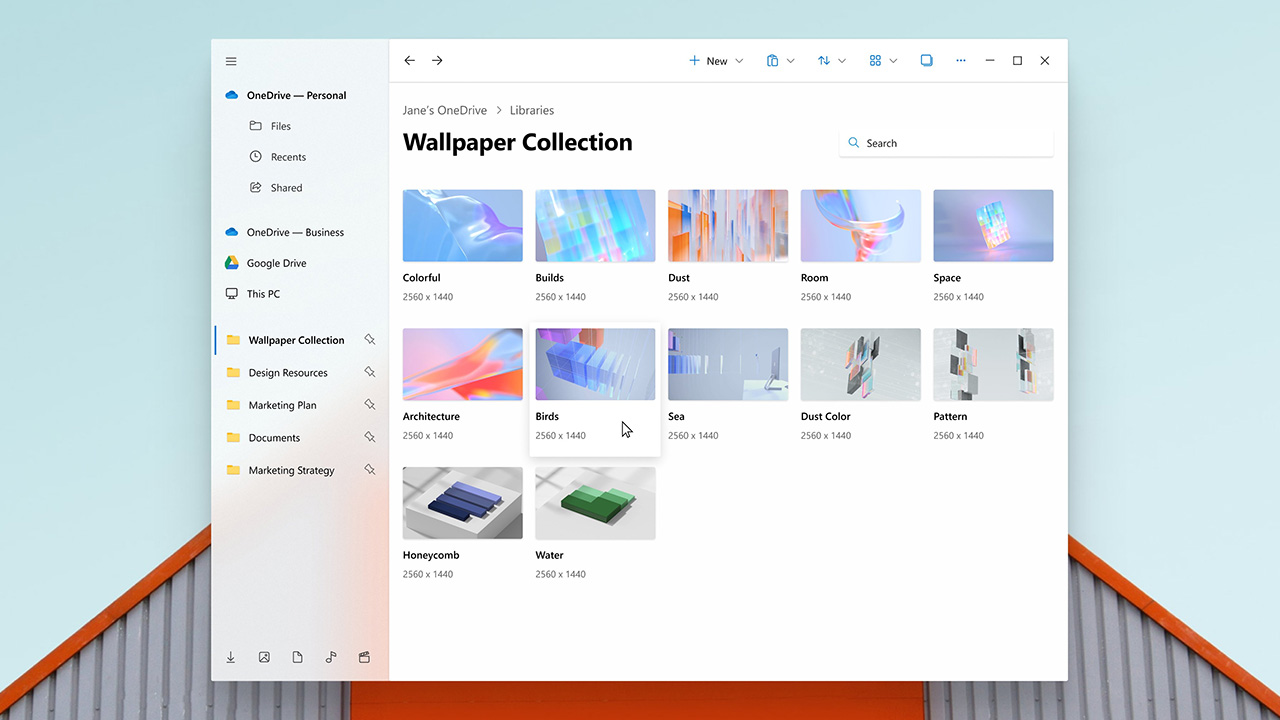
Task: Unpin Wallpaper Collection from sidebar
Action: pos(369,340)
